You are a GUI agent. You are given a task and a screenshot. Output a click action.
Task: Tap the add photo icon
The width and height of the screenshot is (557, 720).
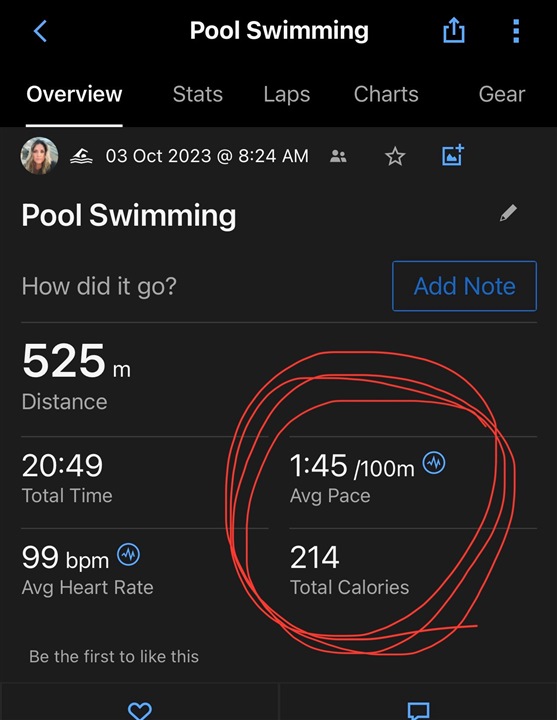453,156
